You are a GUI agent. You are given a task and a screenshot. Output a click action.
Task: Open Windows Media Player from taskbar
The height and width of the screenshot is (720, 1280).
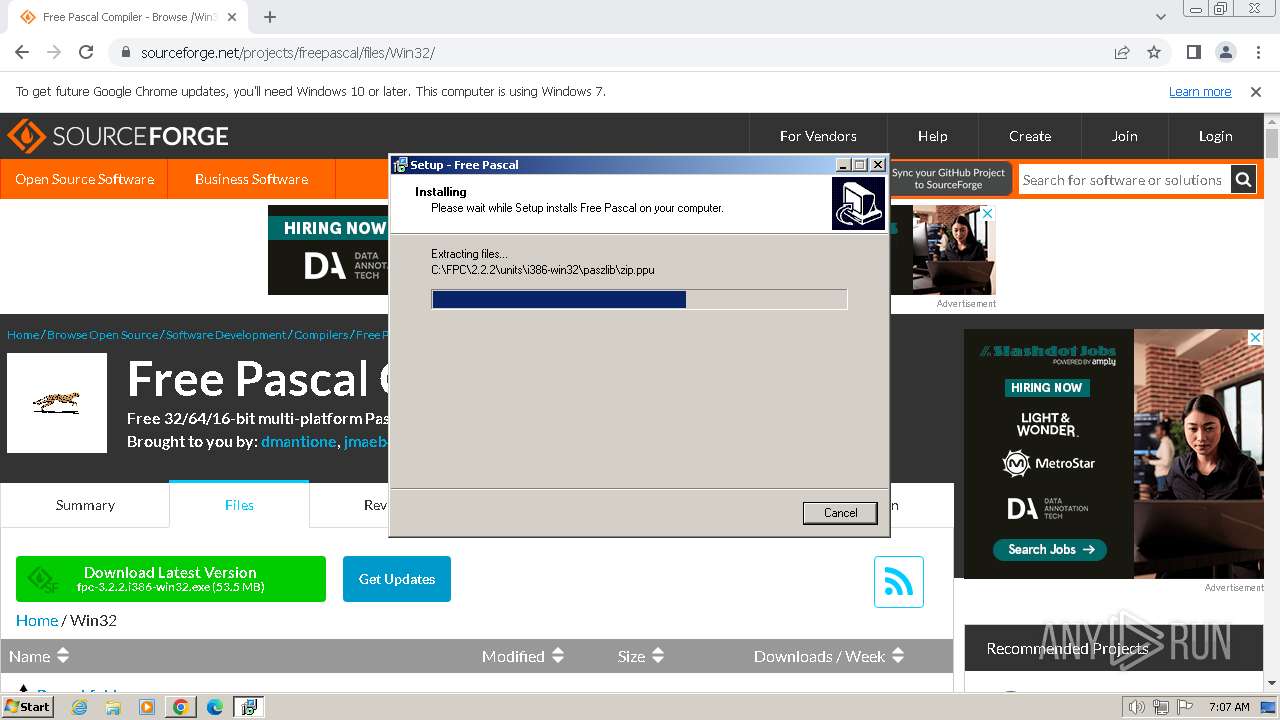point(147,707)
